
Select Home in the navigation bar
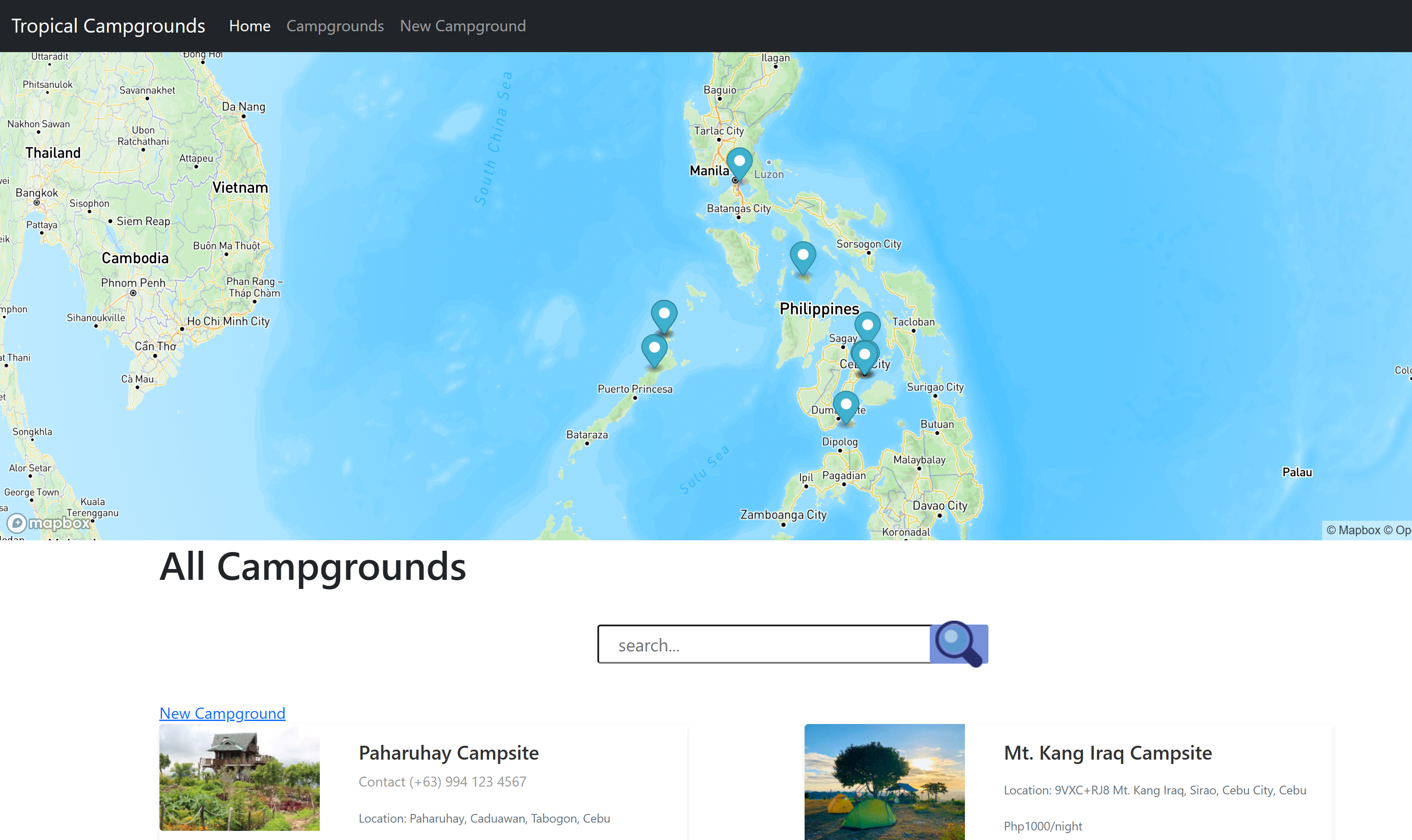pyautogui.click(x=249, y=26)
